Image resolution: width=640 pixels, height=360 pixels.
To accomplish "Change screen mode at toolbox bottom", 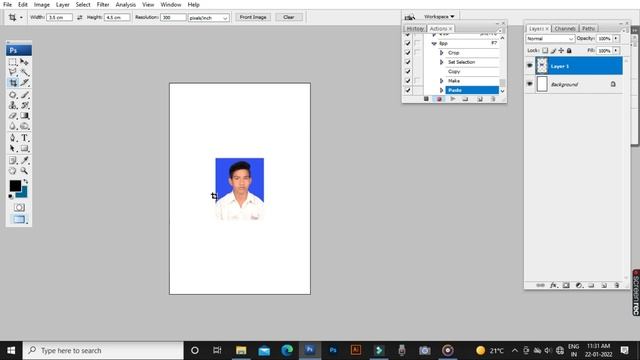I will pyautogui.click(x=19, y=220).
